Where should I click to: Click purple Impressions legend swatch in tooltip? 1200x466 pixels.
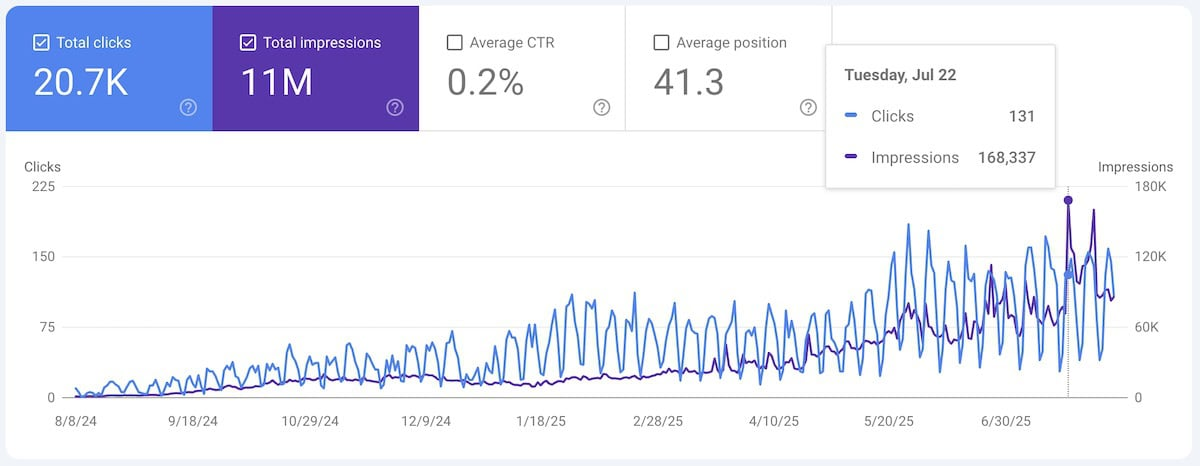tap(851, 157)
